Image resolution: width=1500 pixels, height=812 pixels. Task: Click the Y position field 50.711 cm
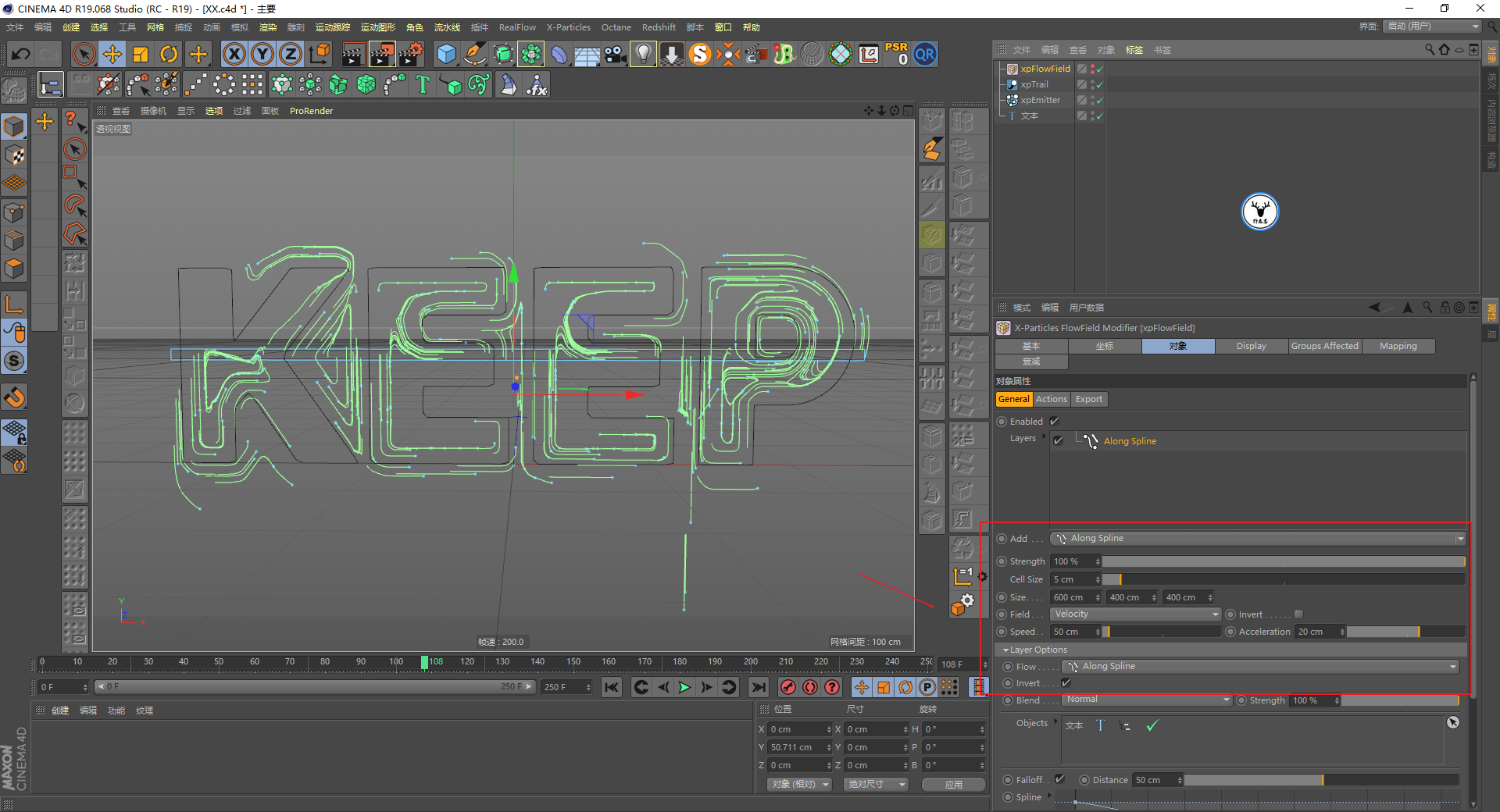click(798, 747)
